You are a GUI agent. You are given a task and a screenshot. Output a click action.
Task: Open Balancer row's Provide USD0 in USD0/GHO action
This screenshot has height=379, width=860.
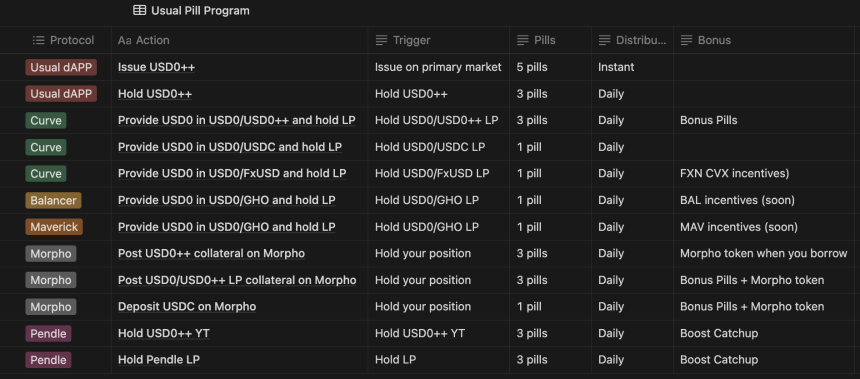click(x=227, y=200)
